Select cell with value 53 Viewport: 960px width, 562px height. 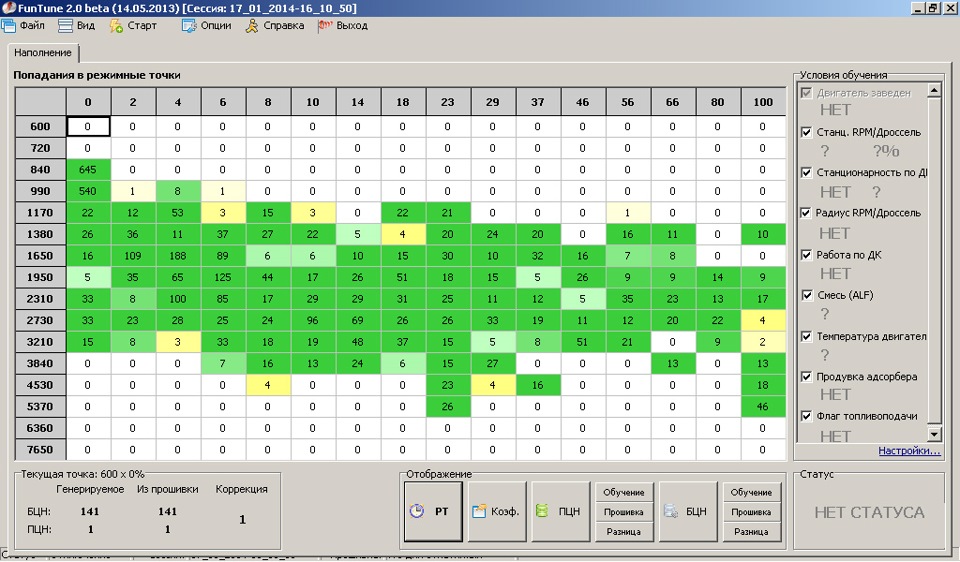point(178,212)
